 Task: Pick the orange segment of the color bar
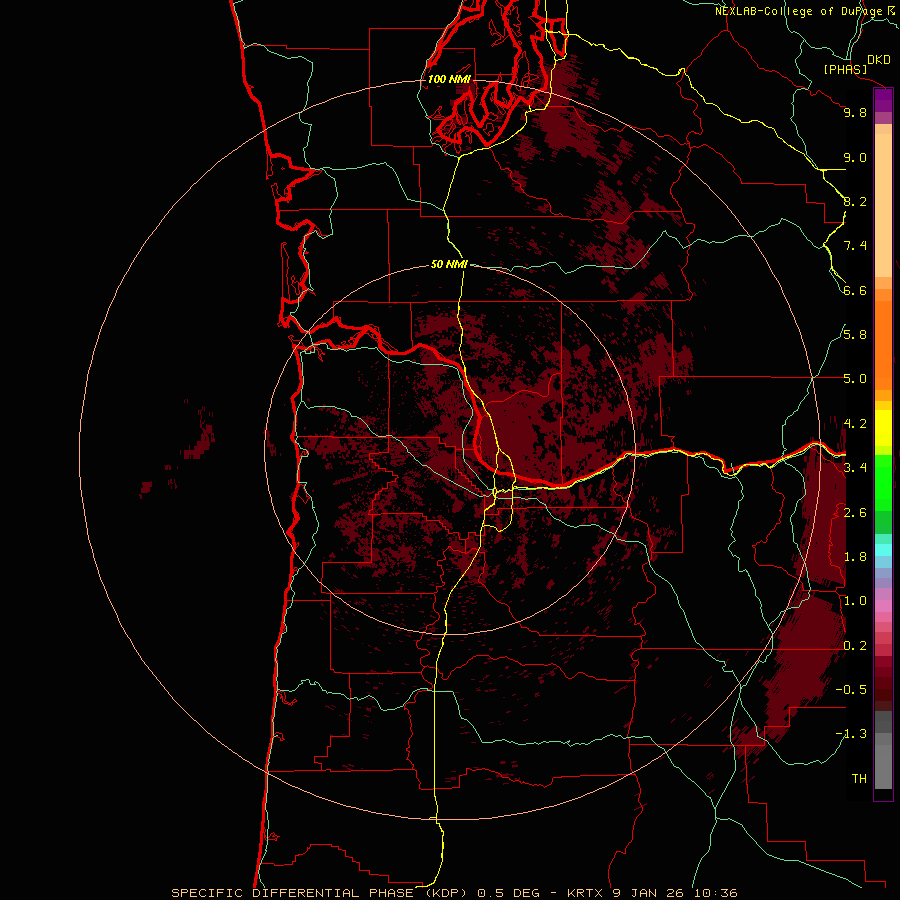point(883,344)
